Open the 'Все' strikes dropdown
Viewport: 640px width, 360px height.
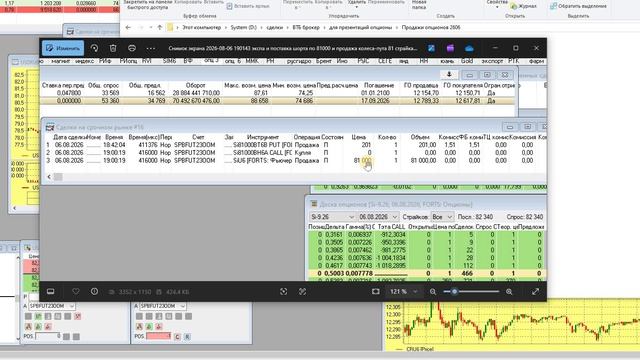[x=442, y=217]
